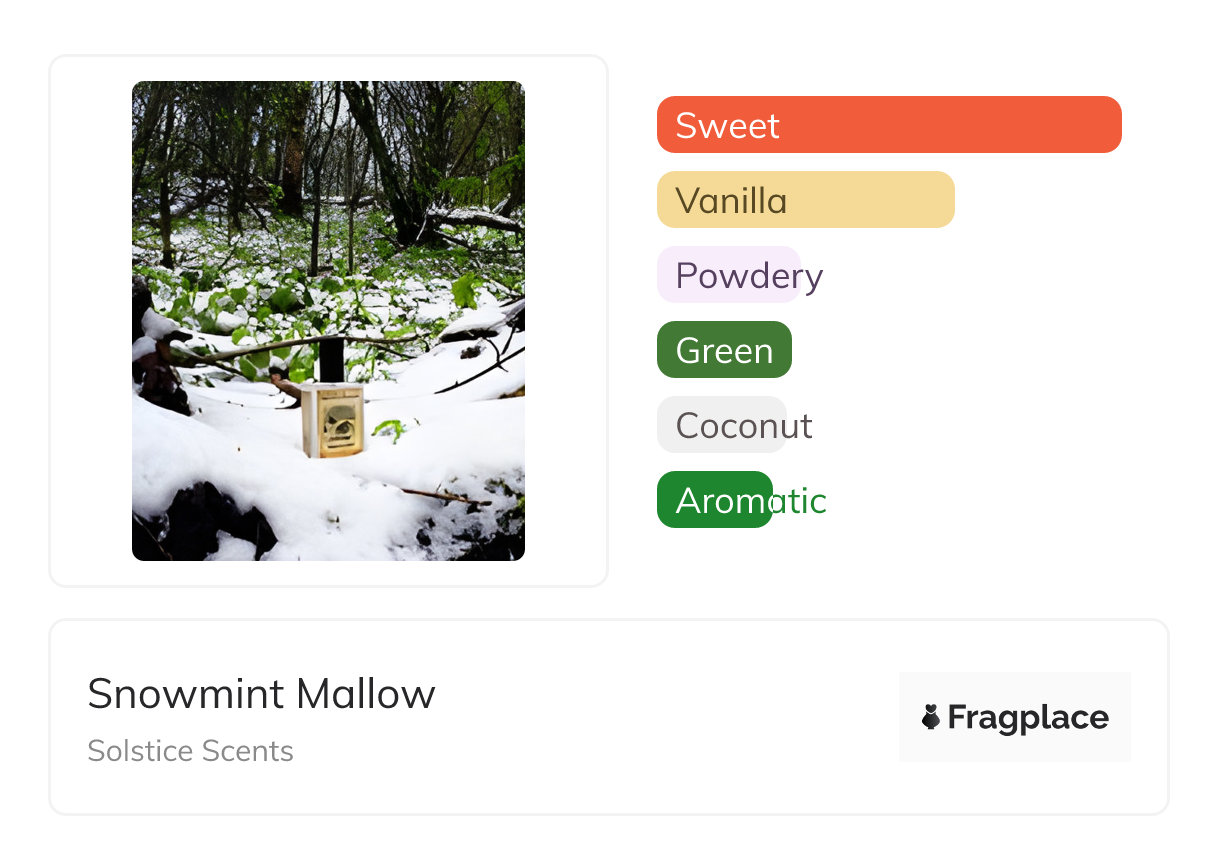
Task: Click the Fragplace bottle logo icon
Action: tap(931, 717)
